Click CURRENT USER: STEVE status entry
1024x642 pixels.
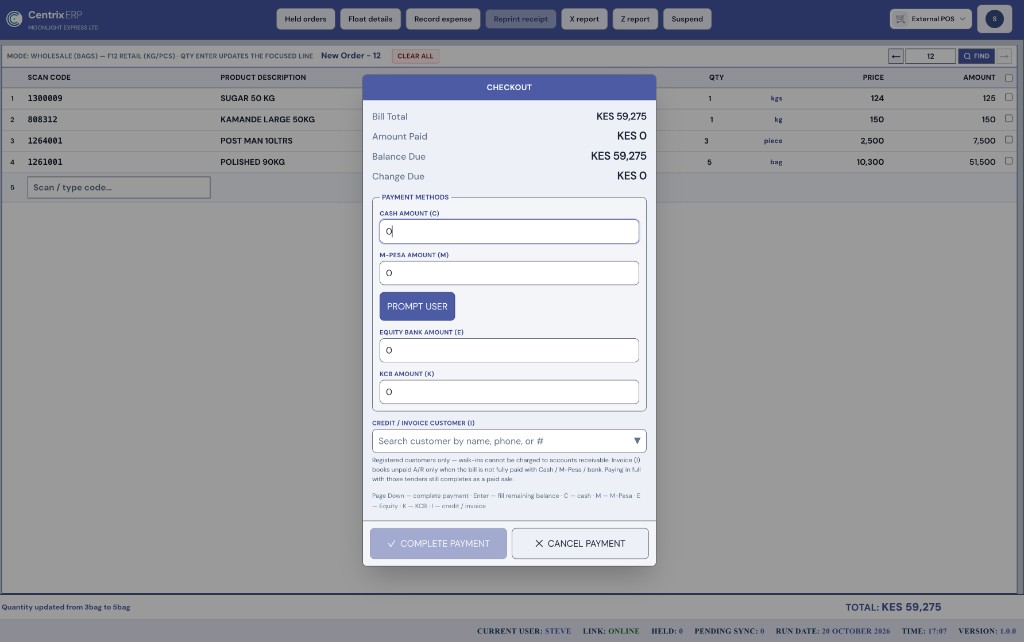coord(524,631)
